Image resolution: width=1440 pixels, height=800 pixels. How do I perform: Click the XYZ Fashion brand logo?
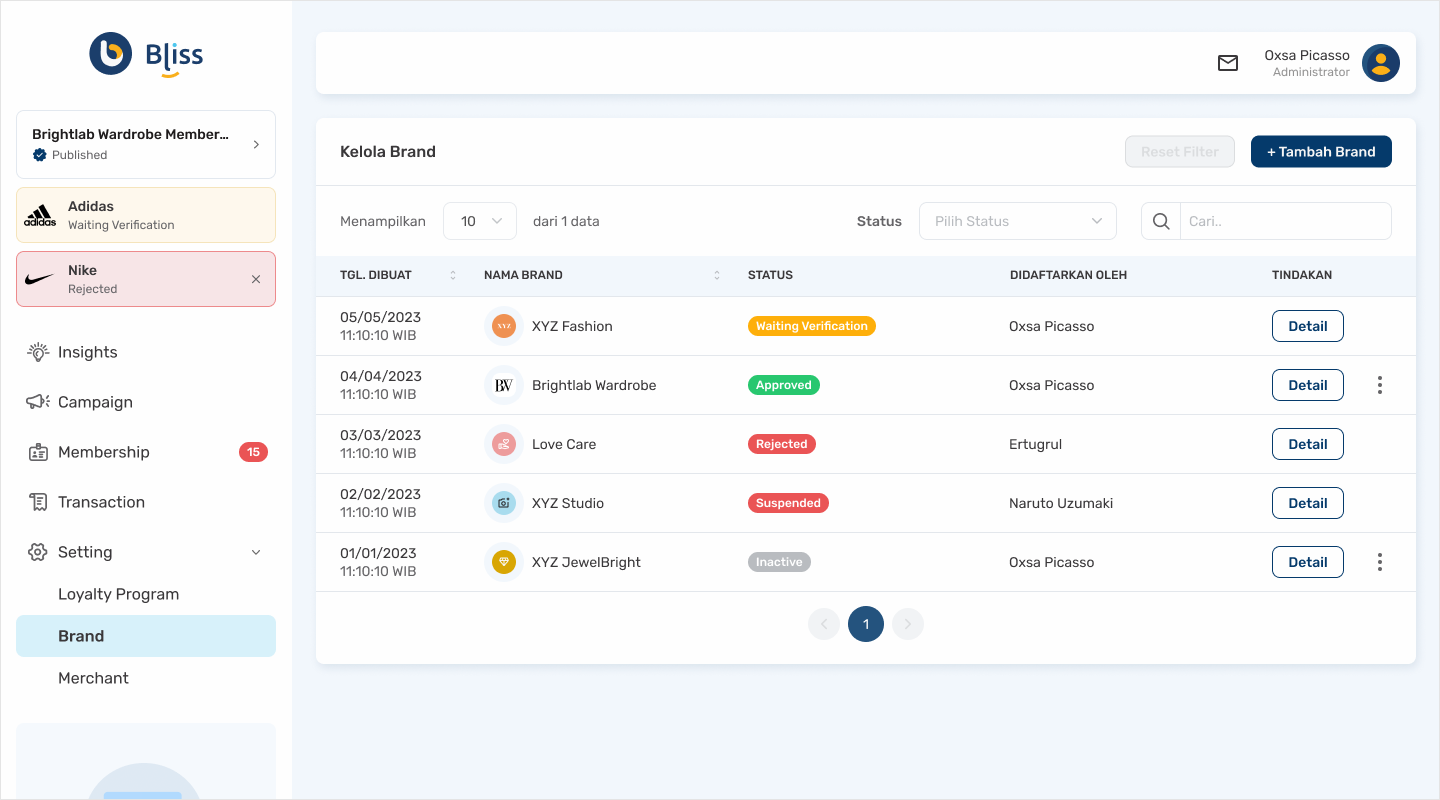[x=504, y=326]
